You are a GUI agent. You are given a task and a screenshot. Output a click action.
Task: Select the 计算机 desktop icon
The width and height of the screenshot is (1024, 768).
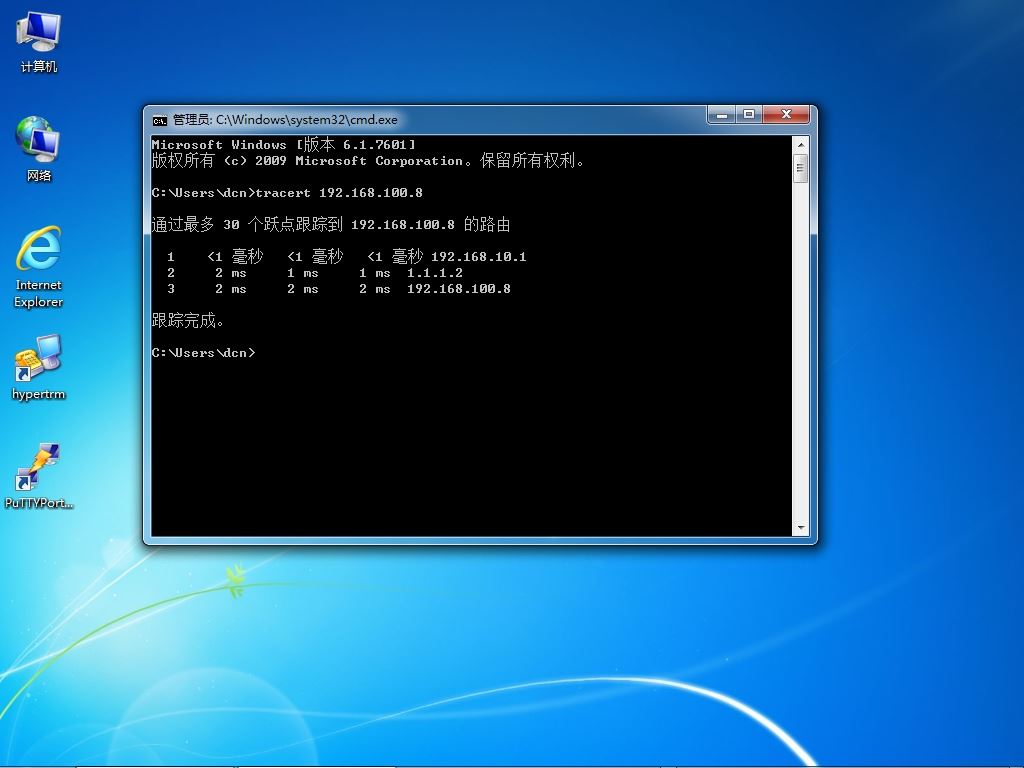point(39,42)
